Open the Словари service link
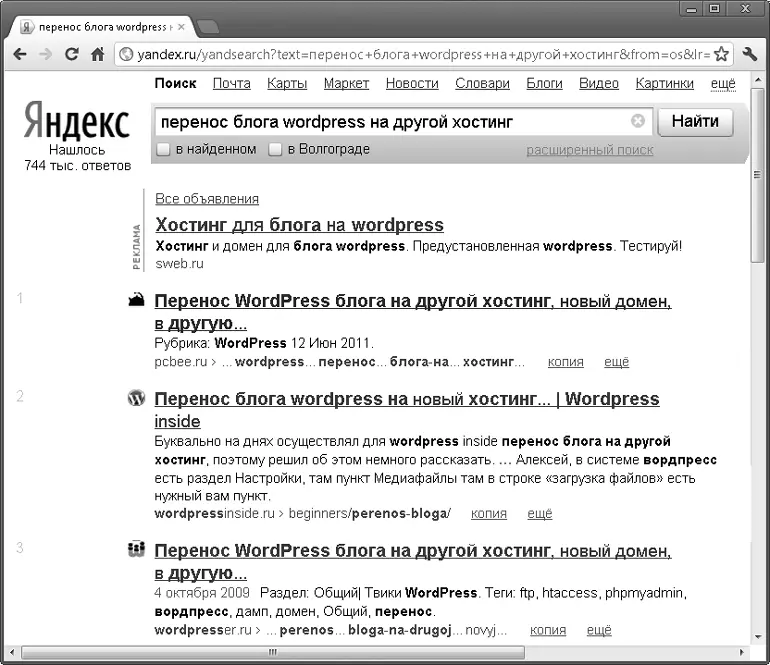 (x=482, y=83)
